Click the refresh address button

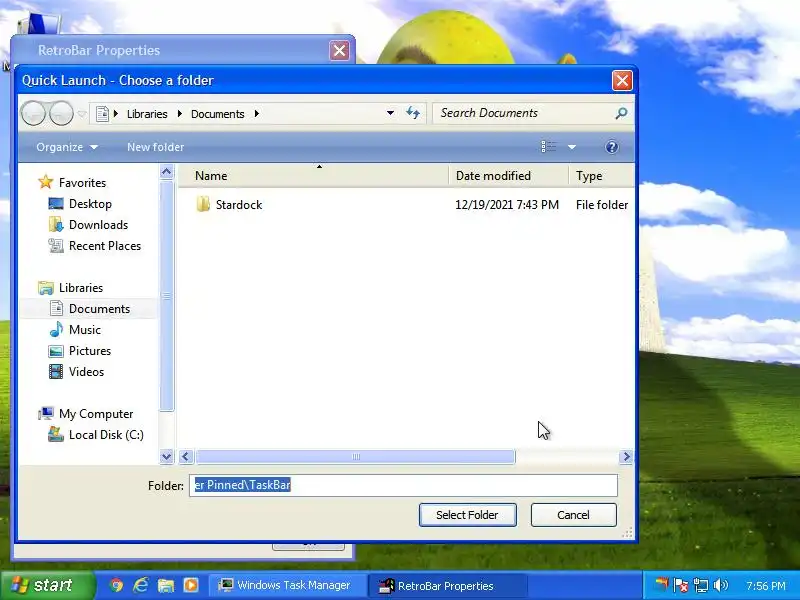tap(413, 113)
